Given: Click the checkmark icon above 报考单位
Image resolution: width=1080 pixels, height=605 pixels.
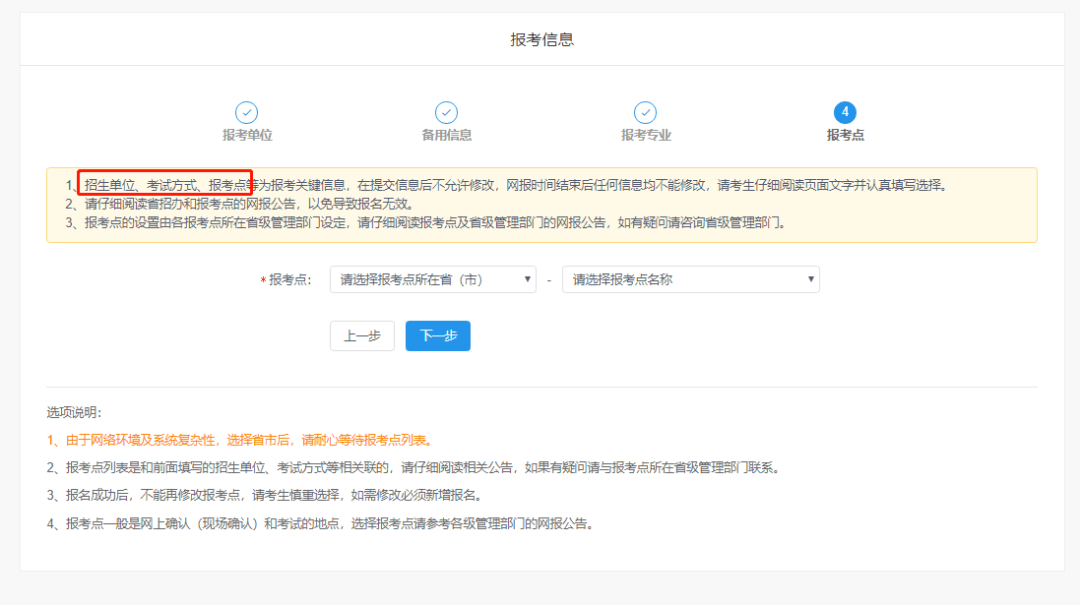Looking at the screenshot, I should [x=246, y=113].
